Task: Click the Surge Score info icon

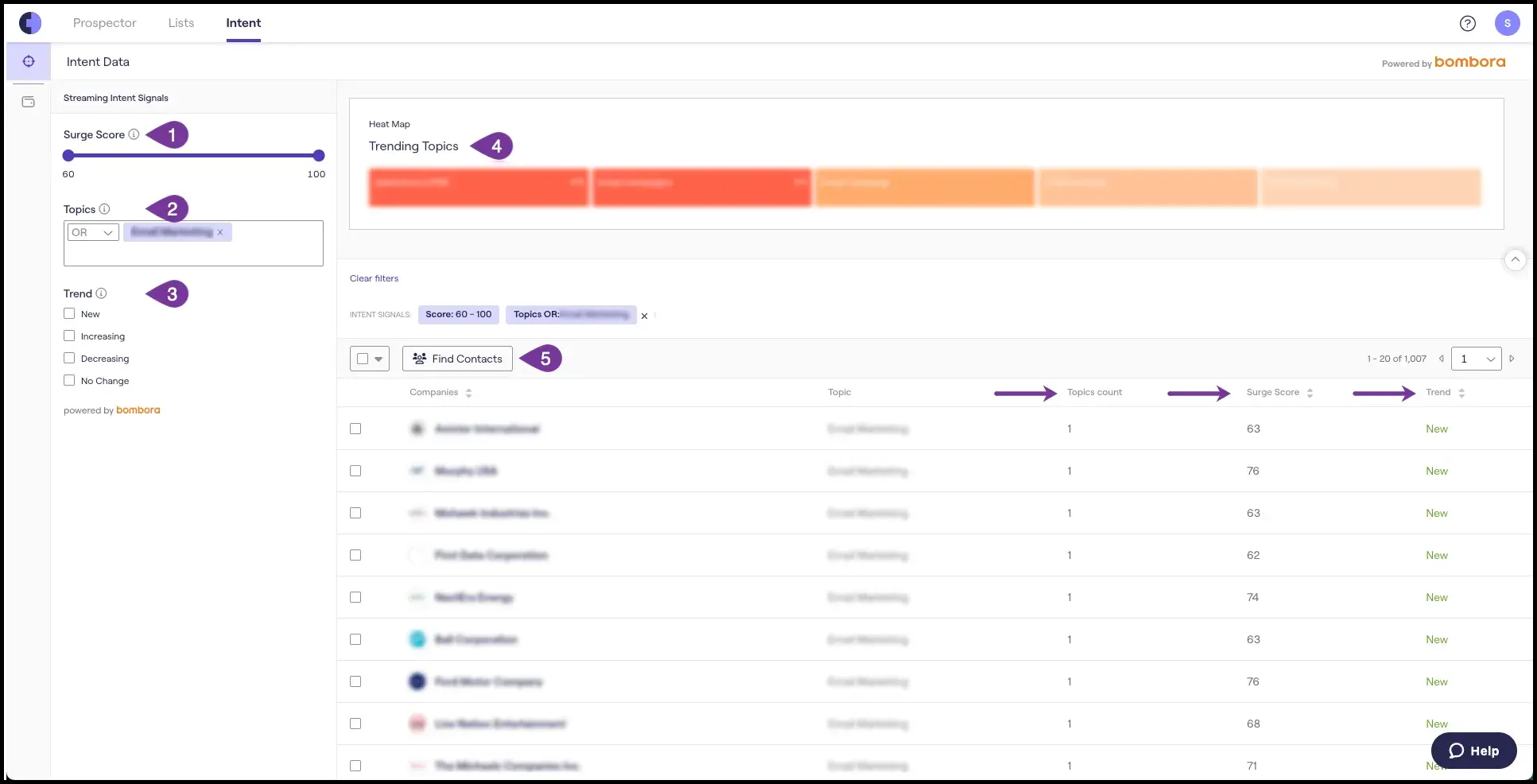Action: [x=134, y=134]
